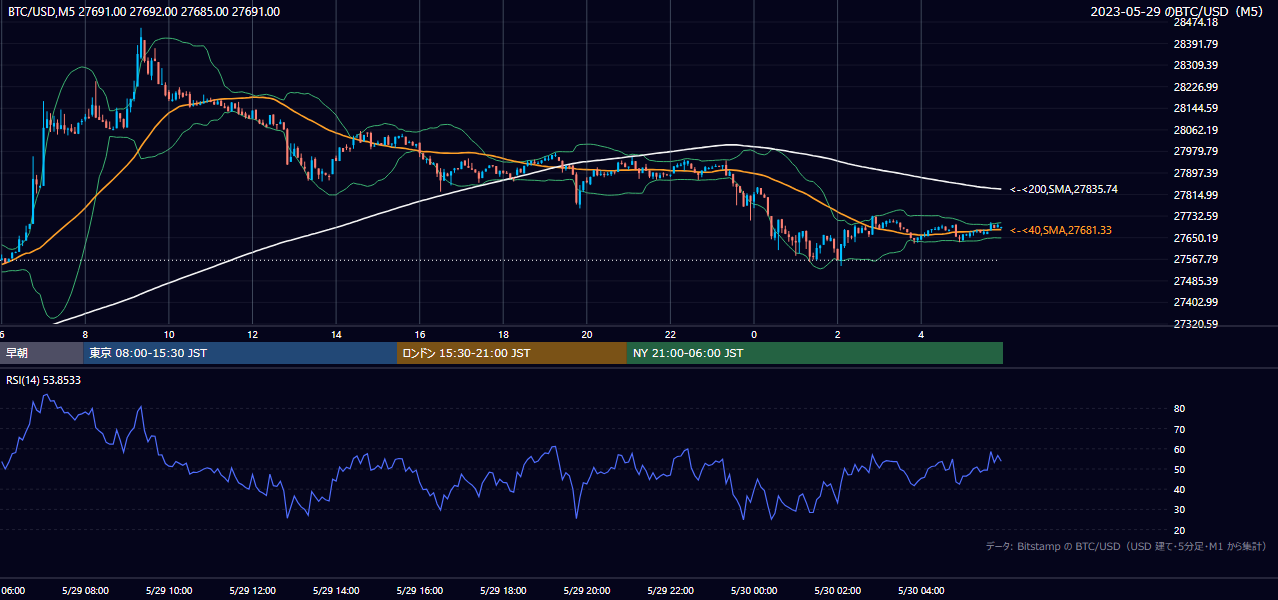Click the 5/29 14:00 time label

pos(336,591)
